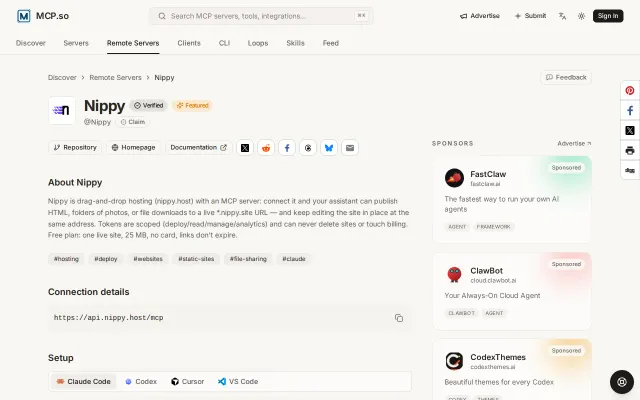Click the Facebook side share icon
Image resolution: width=640 pixels, height=400 pixels.
click(630, 111)
